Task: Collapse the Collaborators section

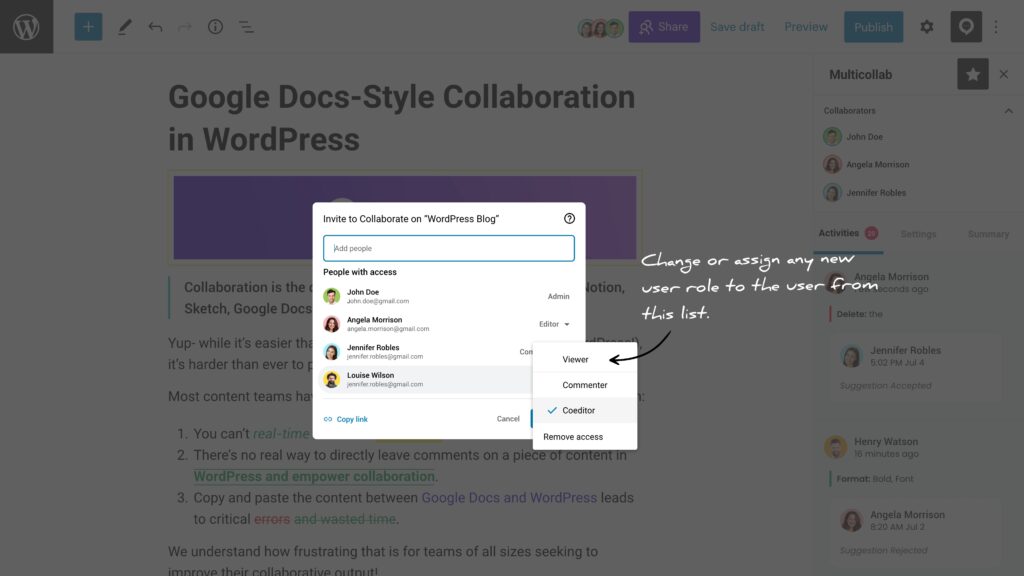Action: (1008, 111)
